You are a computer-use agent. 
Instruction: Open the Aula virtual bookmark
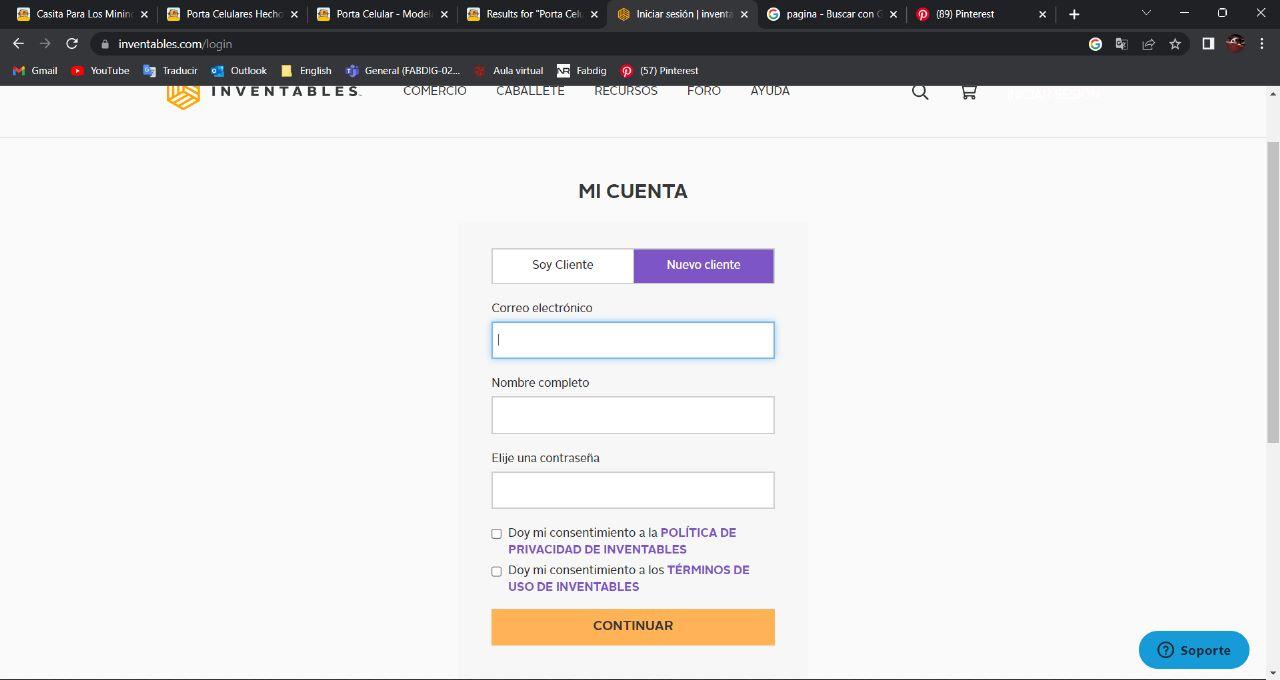(x=508, y=71)
